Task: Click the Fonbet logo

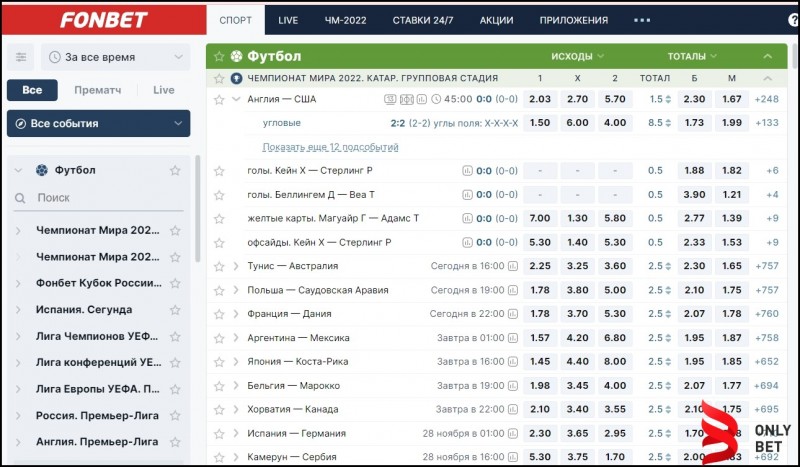Action: pyautogui.click(x=104, y=20)
